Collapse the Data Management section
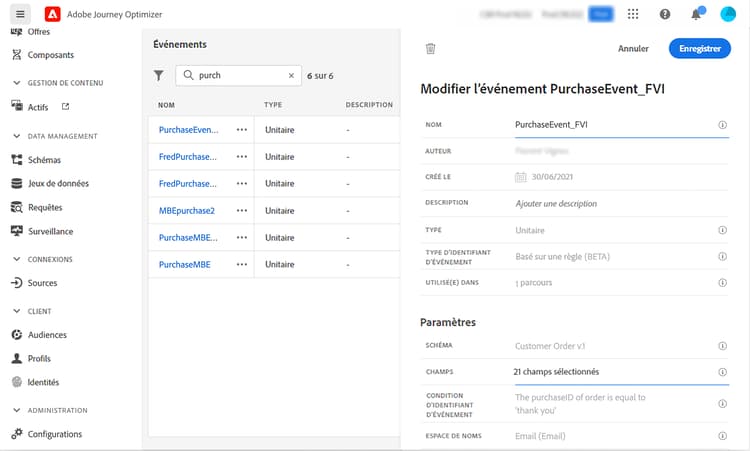The image size is (750, 451). (x=17, y=136)
